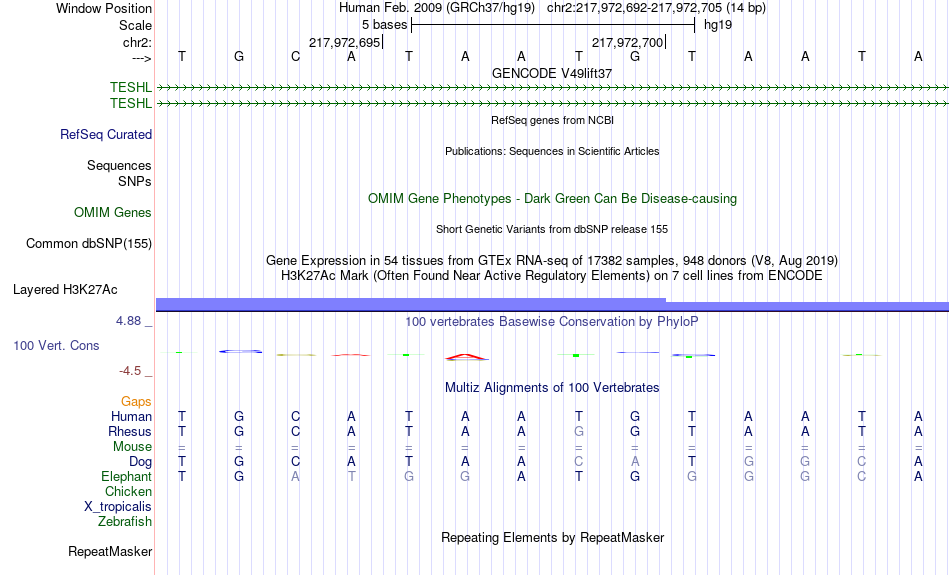The width and height of the screenshot is (950, 575).
Task: Click the chr2: position ruler label
Action: click(137, 42)
